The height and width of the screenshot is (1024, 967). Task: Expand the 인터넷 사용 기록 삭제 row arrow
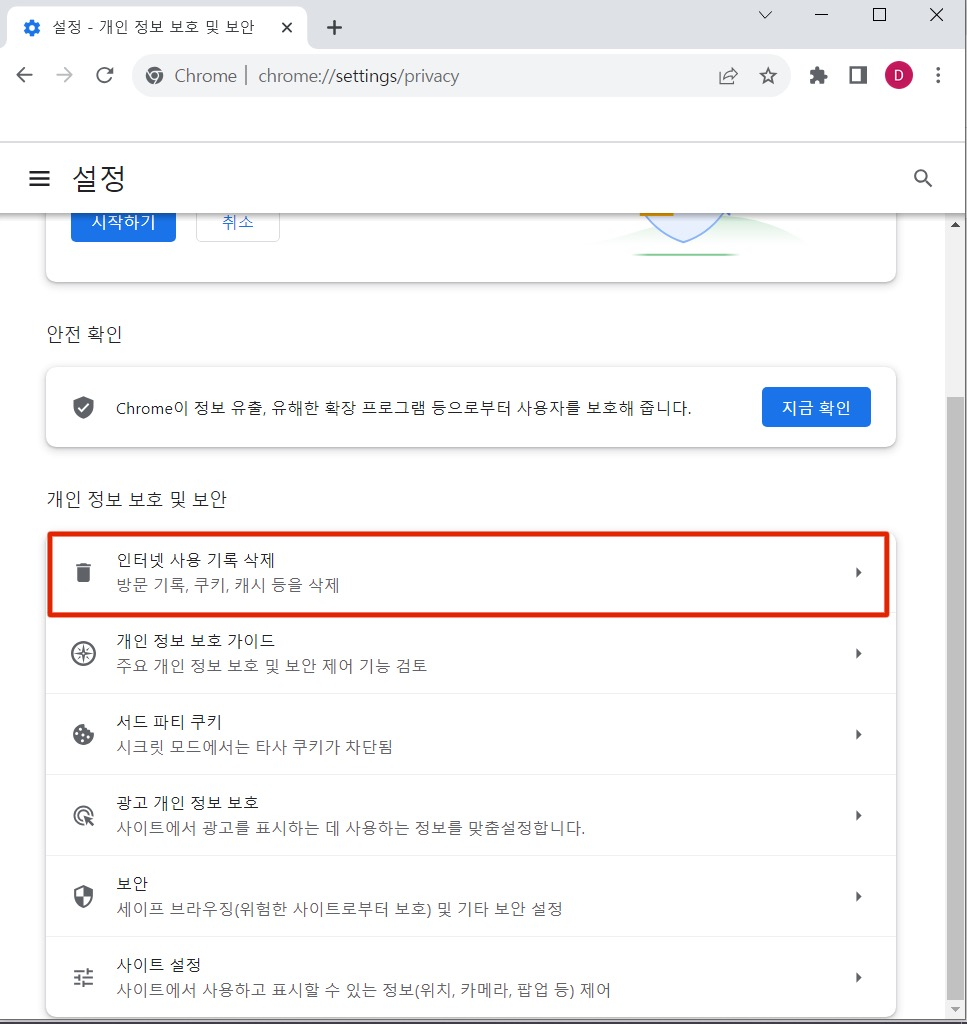tap(858, 571)
